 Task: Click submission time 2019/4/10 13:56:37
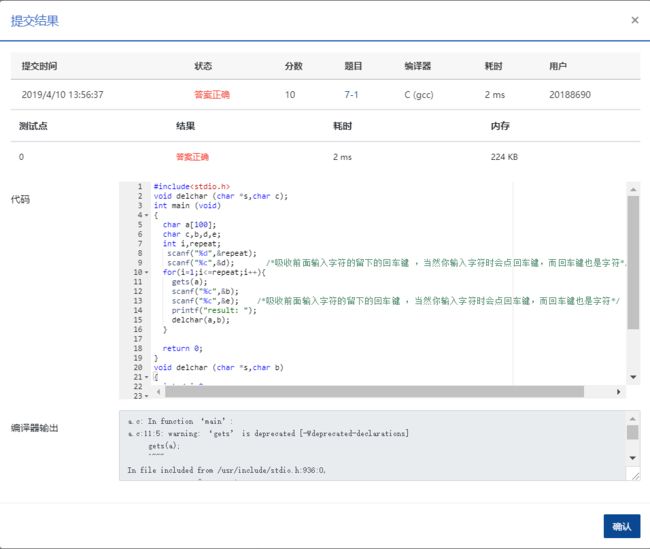(63, 95)
